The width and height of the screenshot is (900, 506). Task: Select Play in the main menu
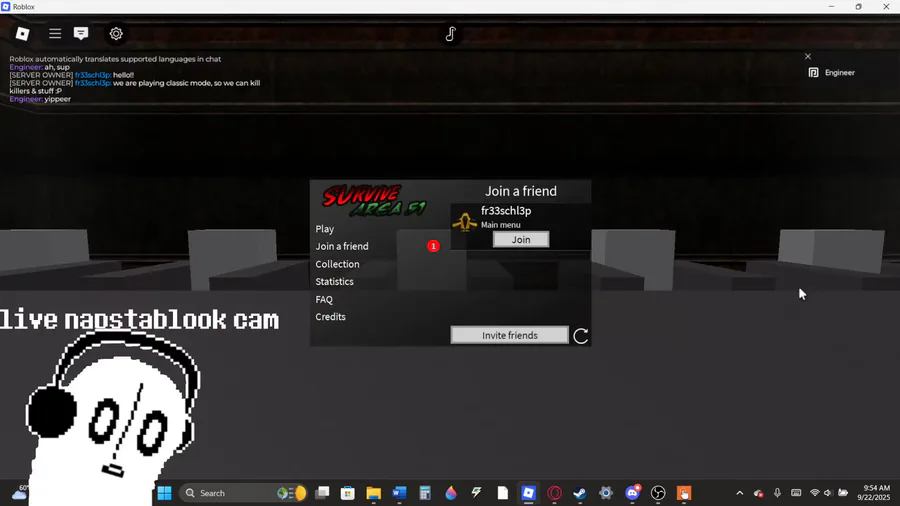point(324,229)
